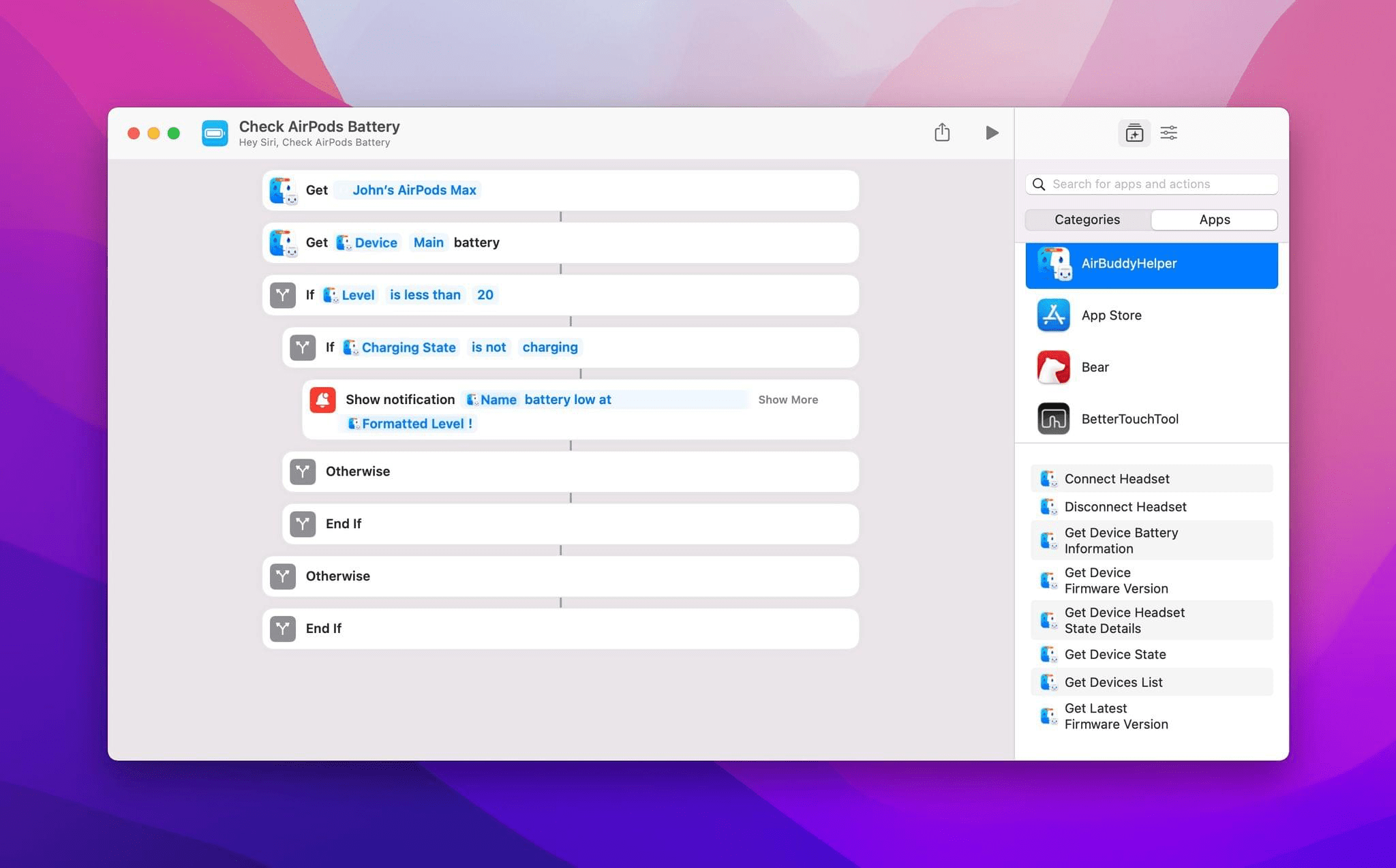Select the BetterTouchTool app icon
The width and height of the screenshot is (1396, 868).
pos(1053,419)
